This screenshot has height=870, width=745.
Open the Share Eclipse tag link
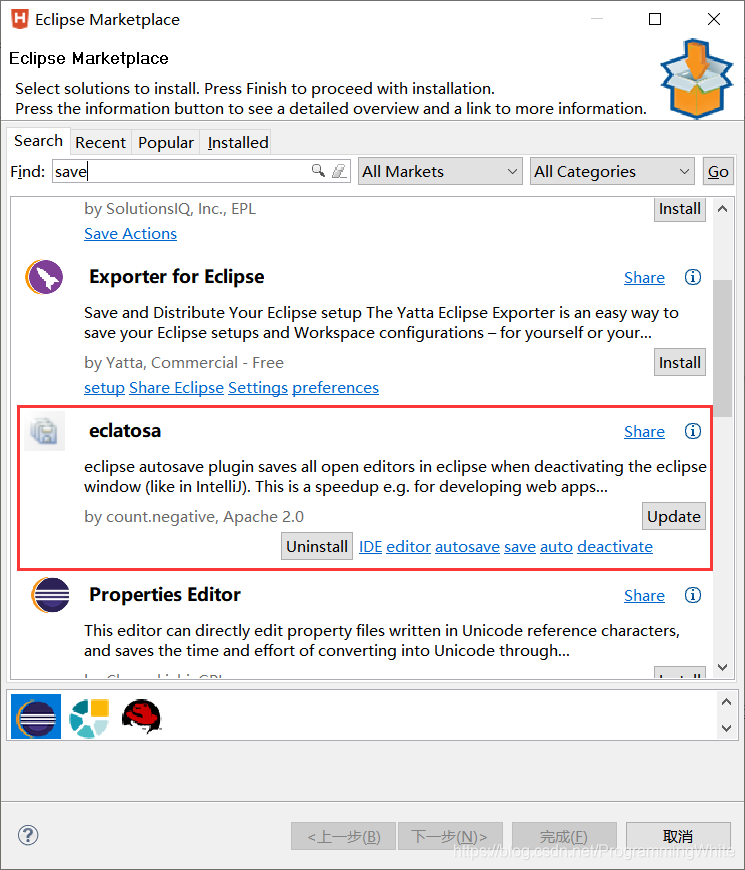[x=176, y=387]
